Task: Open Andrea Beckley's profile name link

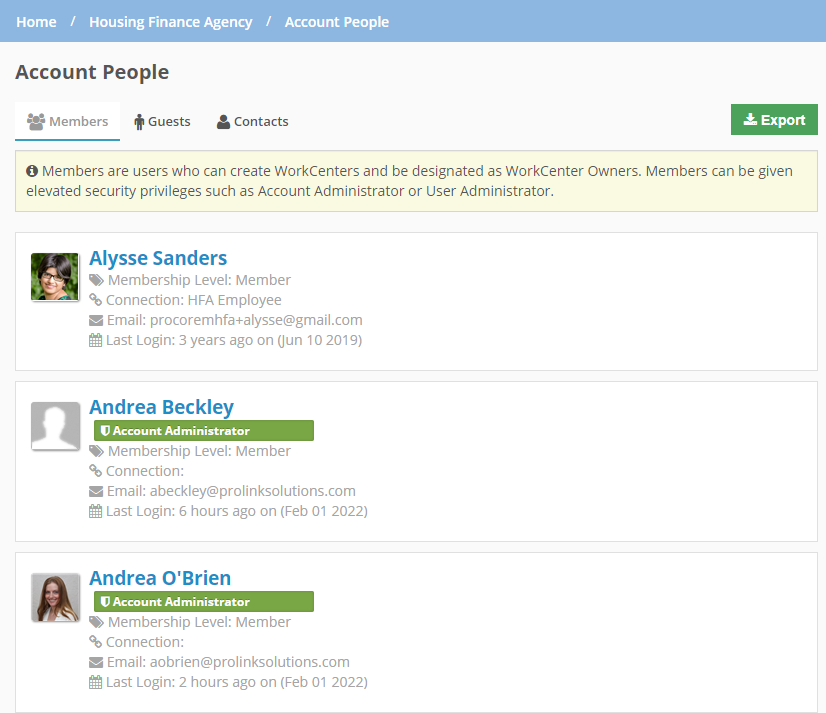Action: [161, 407]
